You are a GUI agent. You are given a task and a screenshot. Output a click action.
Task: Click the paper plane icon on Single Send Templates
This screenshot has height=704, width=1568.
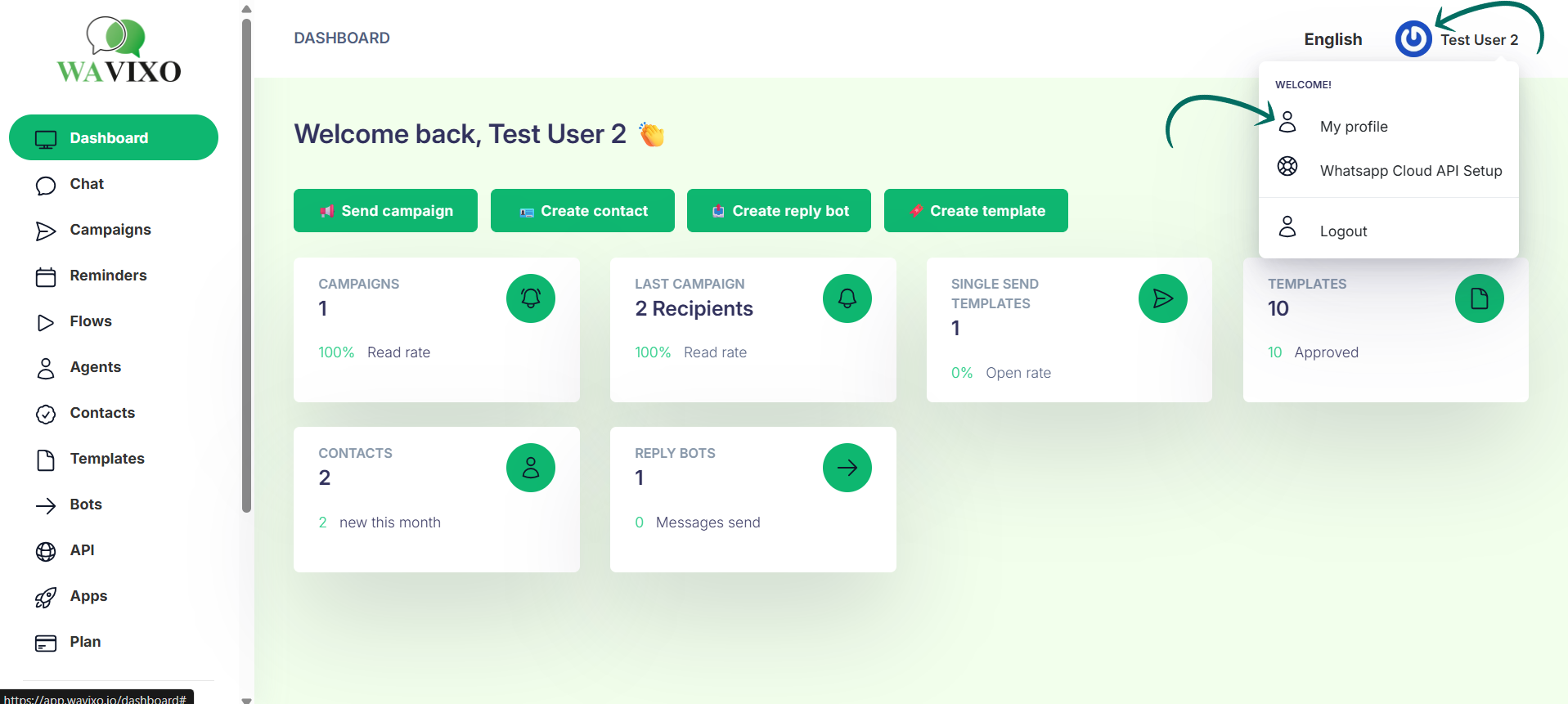[1162, 298]
